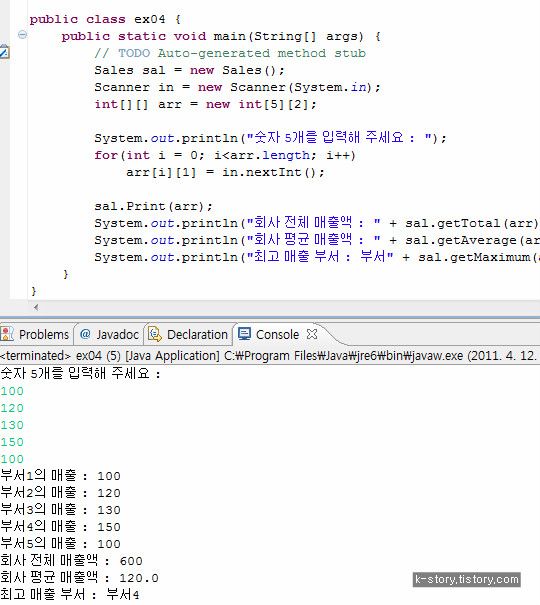Viewport: 540px width, 605px height.
Task: Click the editor horizontal scroll left arrow
Action: click(x=36, y=308)
